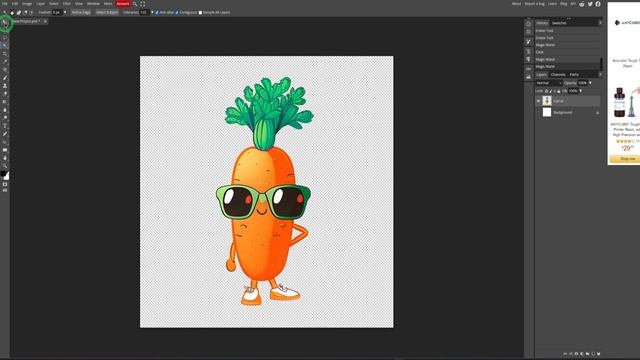Open the Reddit icon in top bar
Screen dimensions: 640x360
click(582, 4)
